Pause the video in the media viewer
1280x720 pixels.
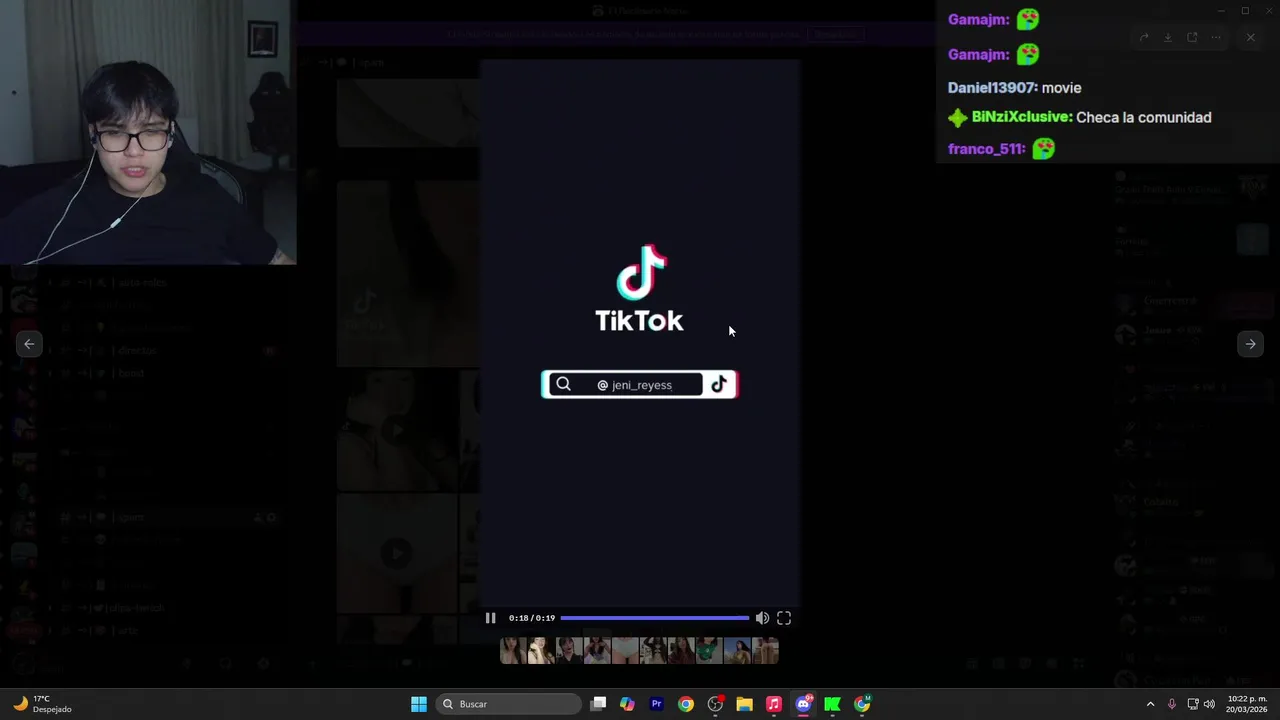pyautogui.click(x=490, y=618)
